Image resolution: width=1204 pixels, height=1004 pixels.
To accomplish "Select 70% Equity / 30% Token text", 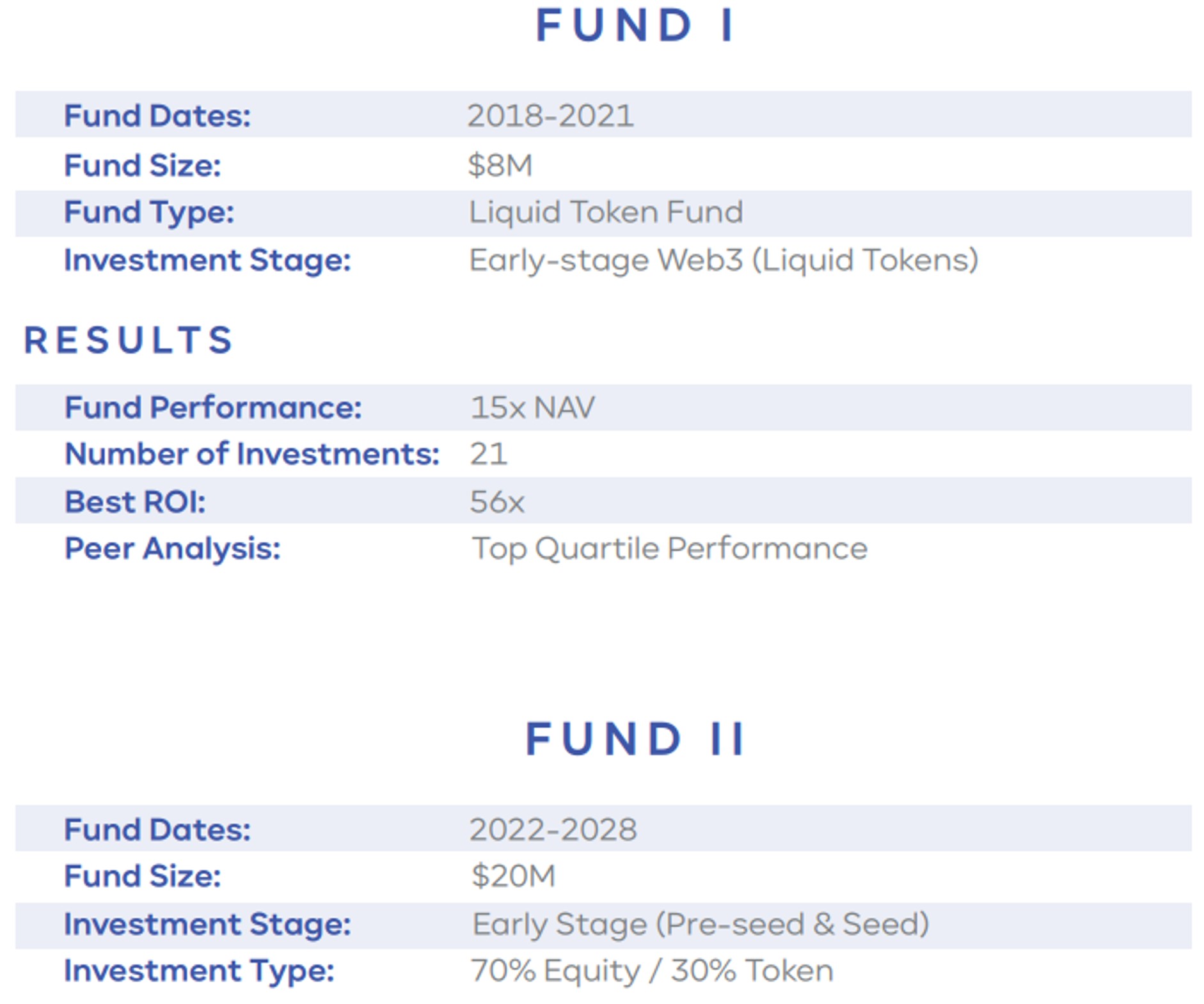I will 652,971.
